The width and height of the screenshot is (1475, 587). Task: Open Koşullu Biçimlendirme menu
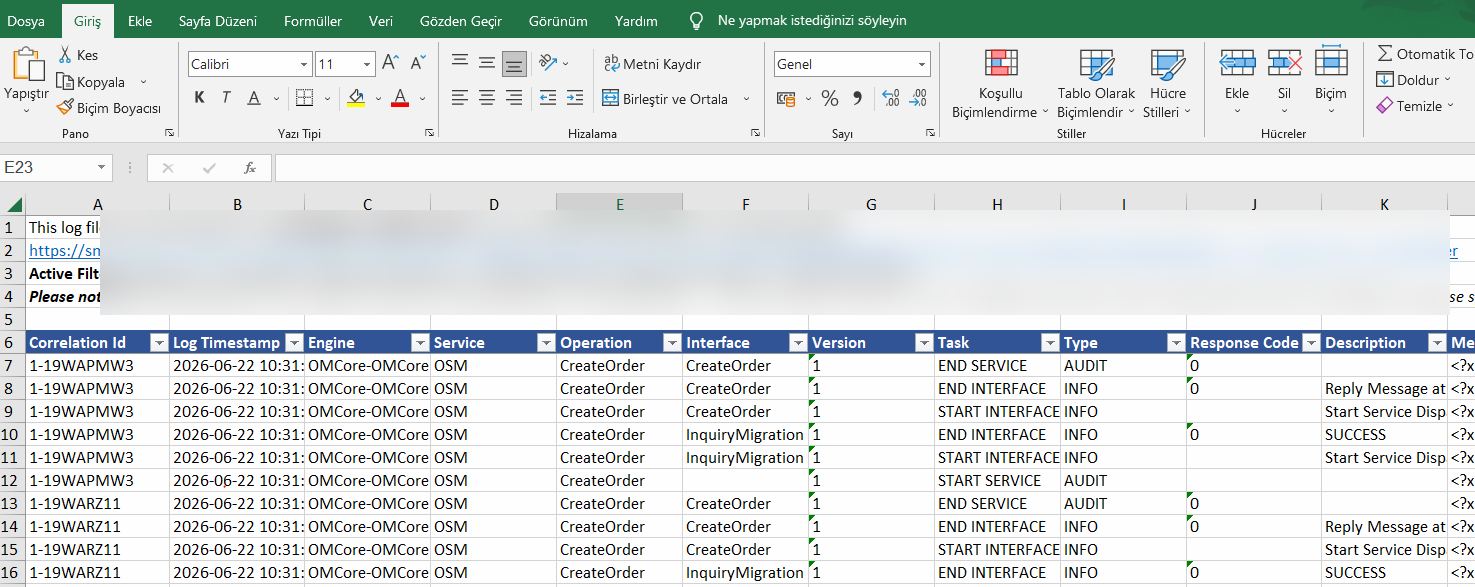(x=1000, y=83)
